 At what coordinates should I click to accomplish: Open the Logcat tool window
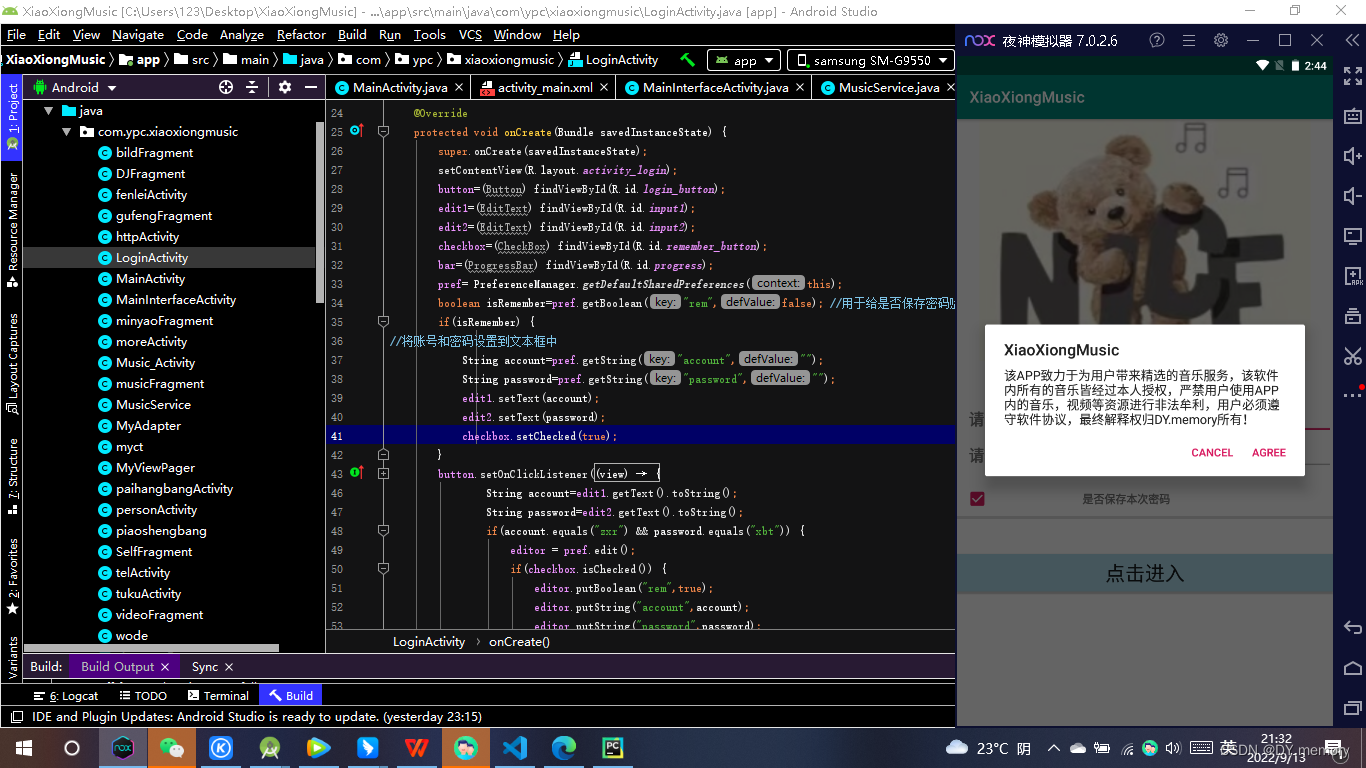(66, 695)
